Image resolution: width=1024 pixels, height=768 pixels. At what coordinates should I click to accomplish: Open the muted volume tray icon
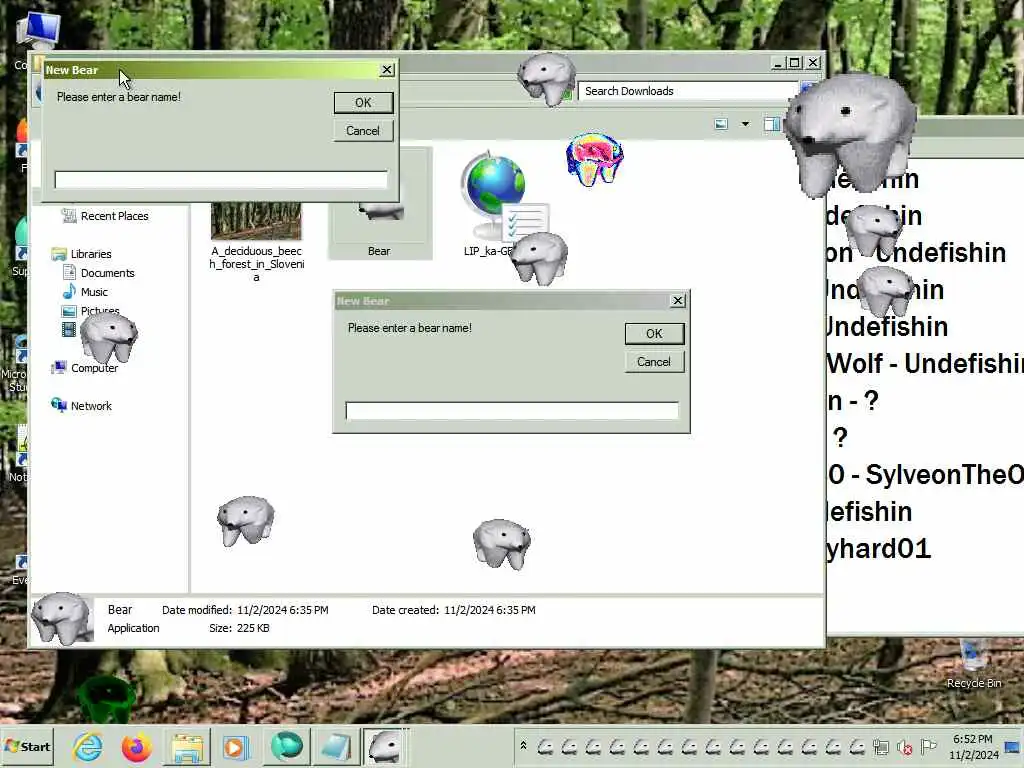(904, 746)
